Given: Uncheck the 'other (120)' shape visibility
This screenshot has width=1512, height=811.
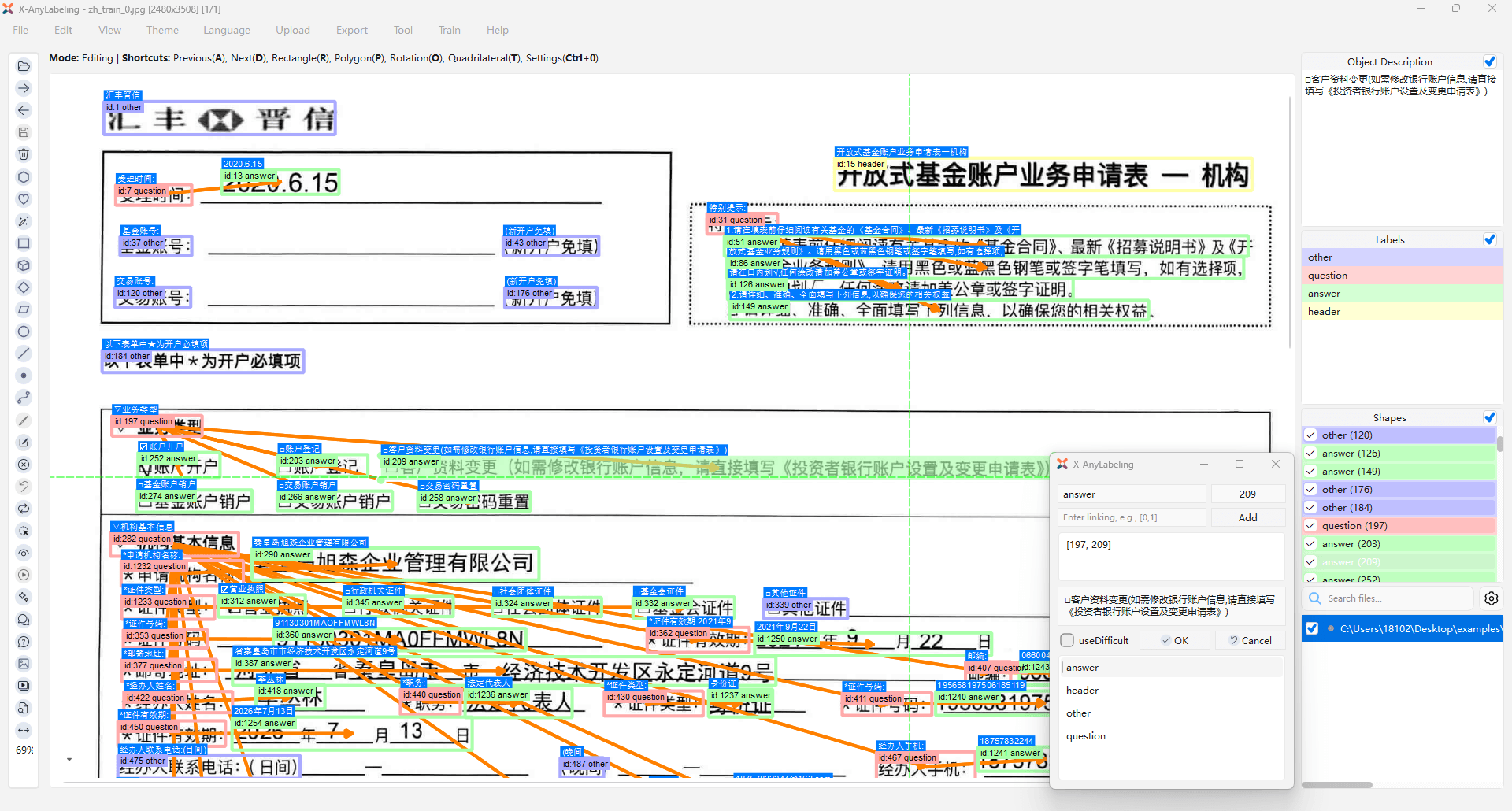Looking at the screenshot, I should pos(1310,435).
